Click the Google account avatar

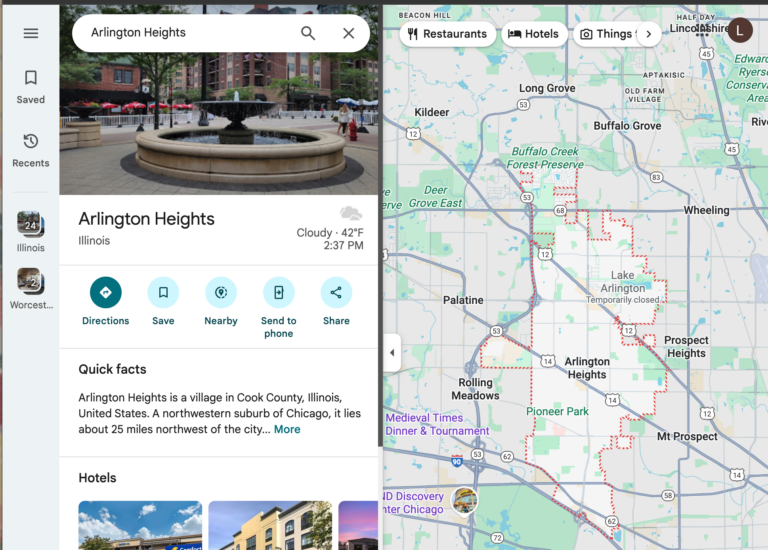tap(740, 31)
